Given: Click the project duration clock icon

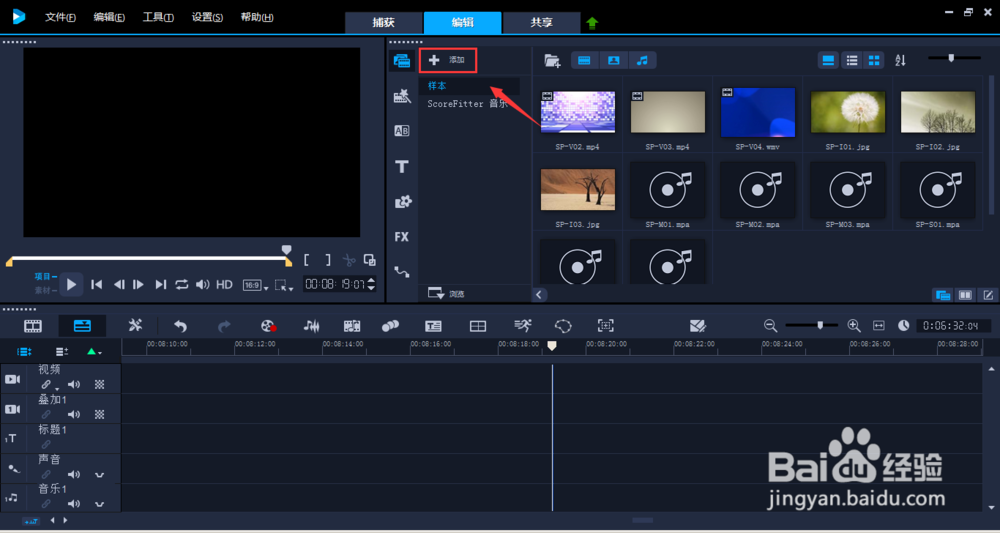Looking at the screenshot, I should 904,326.
